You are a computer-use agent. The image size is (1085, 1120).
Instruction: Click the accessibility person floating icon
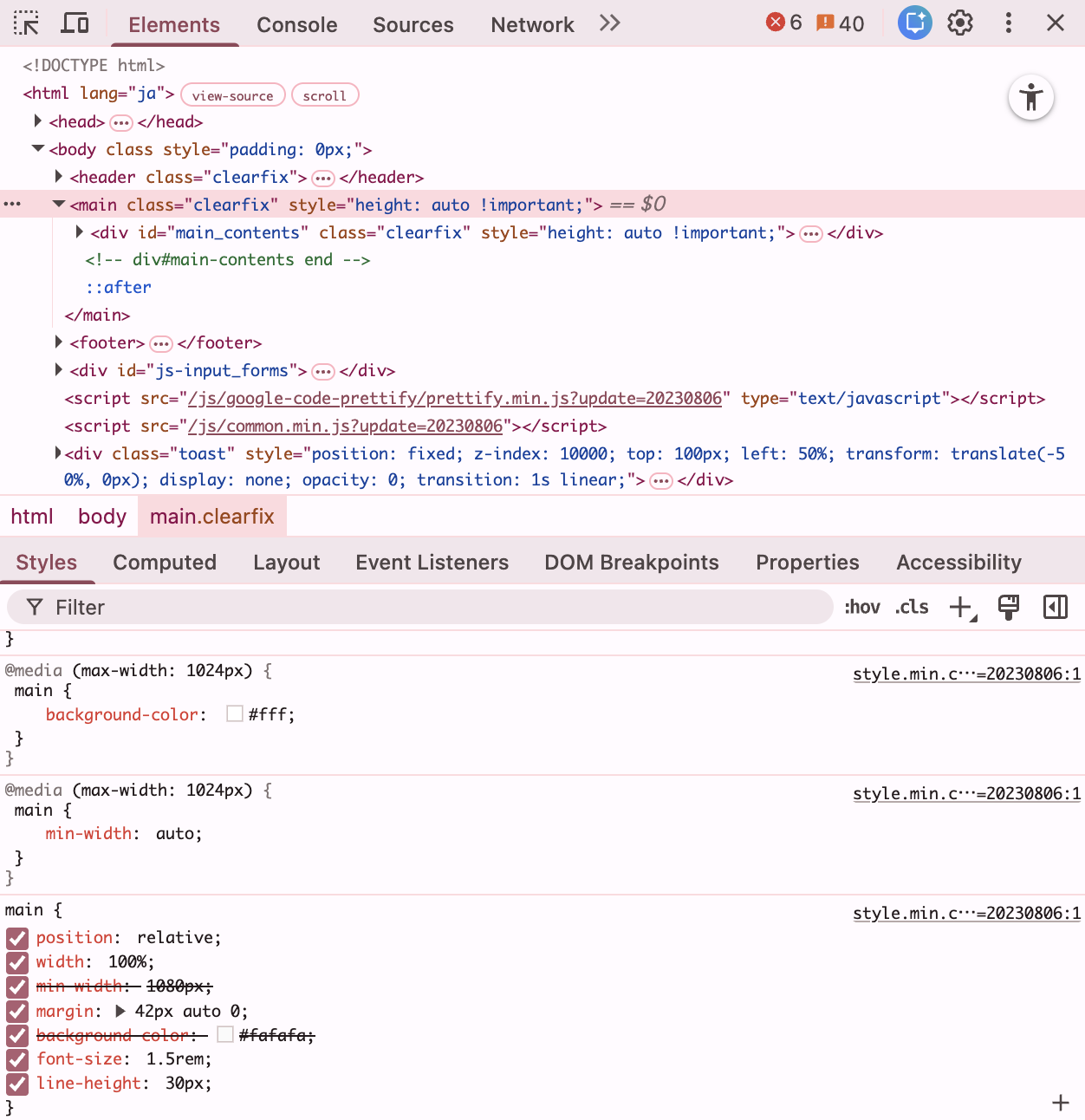1031,97
